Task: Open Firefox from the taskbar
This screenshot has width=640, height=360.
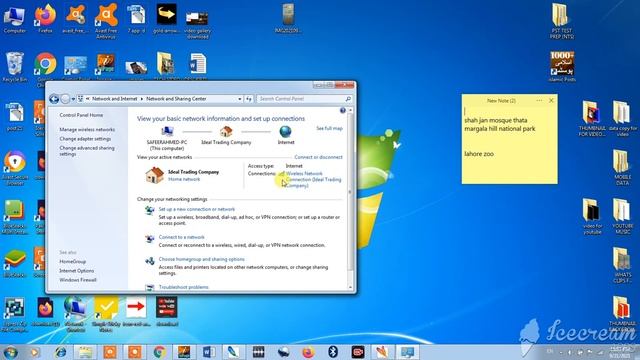Action: coord(309,352)
